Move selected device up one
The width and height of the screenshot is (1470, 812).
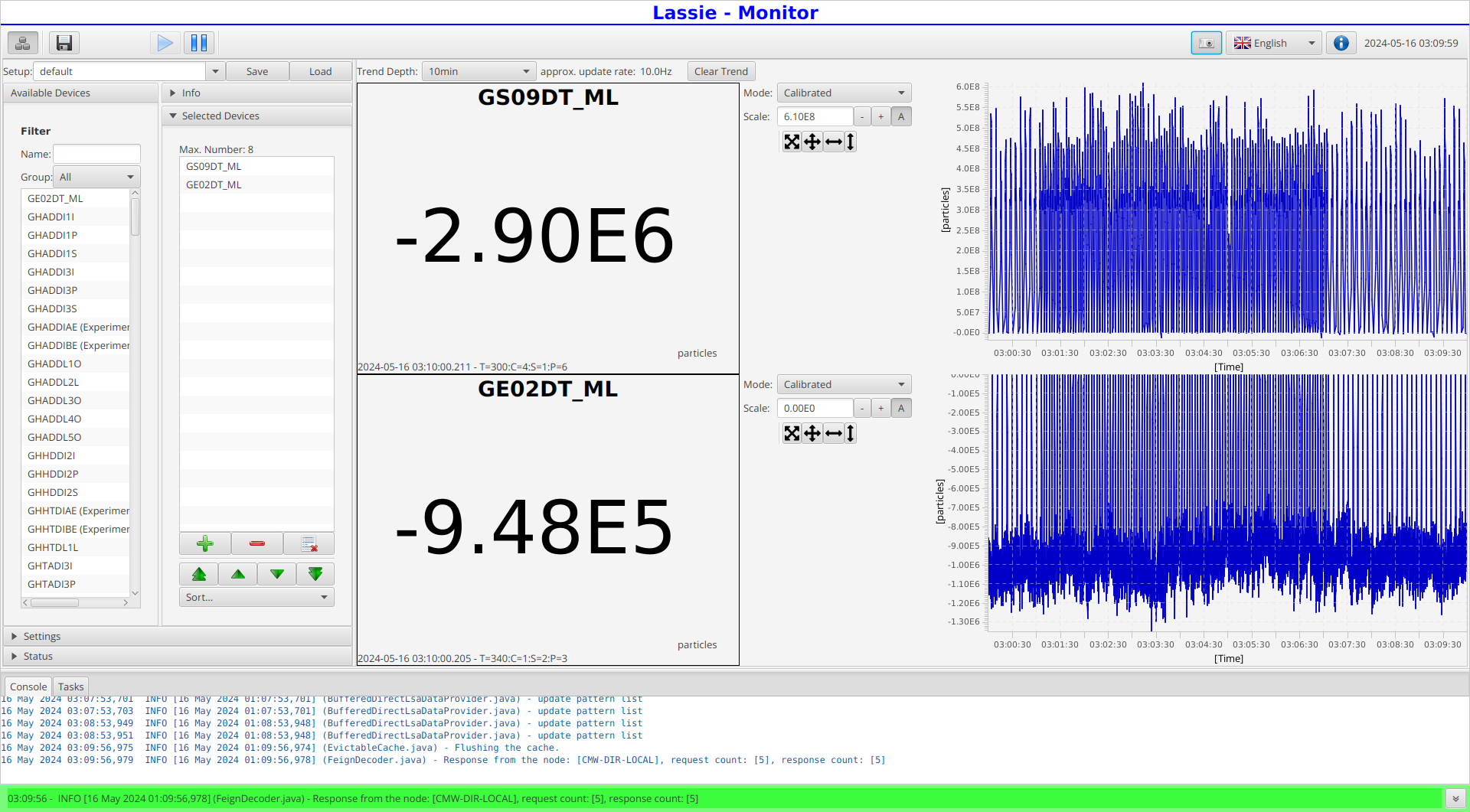[x=238, y=574]
